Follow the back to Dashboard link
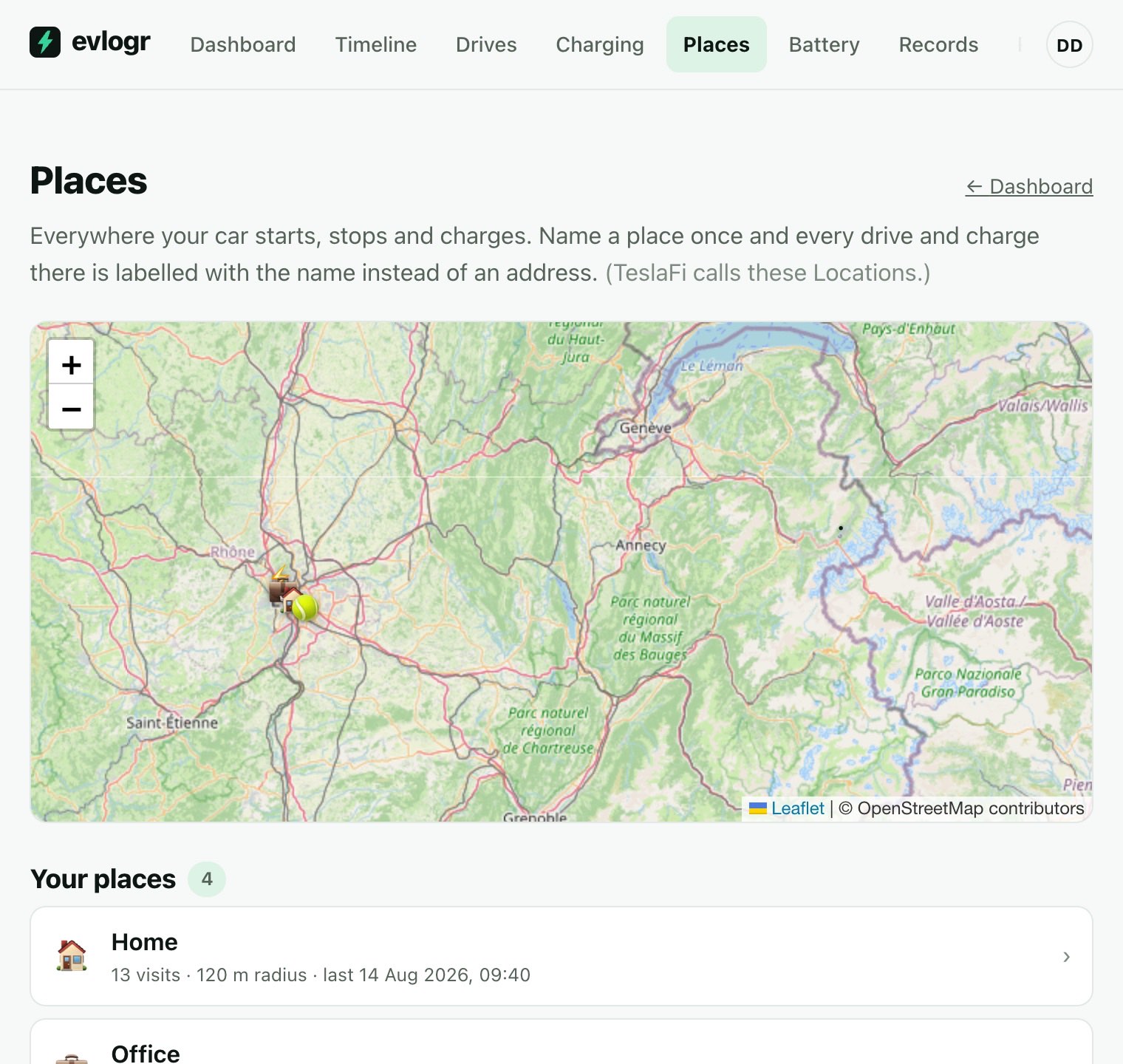Image resolution: width=1123 pixels, height=1064 pixels. pos(1029,186)
